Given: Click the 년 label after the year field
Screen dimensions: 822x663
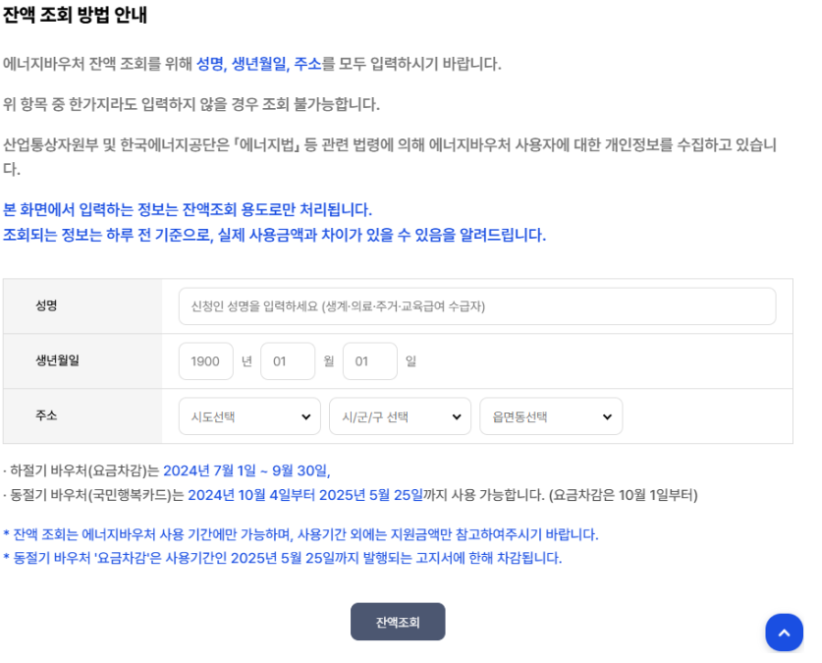Looking at the screenshot, I should coord(247,361).
